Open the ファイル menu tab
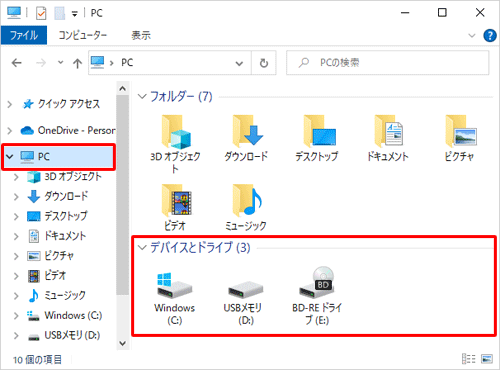500x370 pixels. [24, 35]
